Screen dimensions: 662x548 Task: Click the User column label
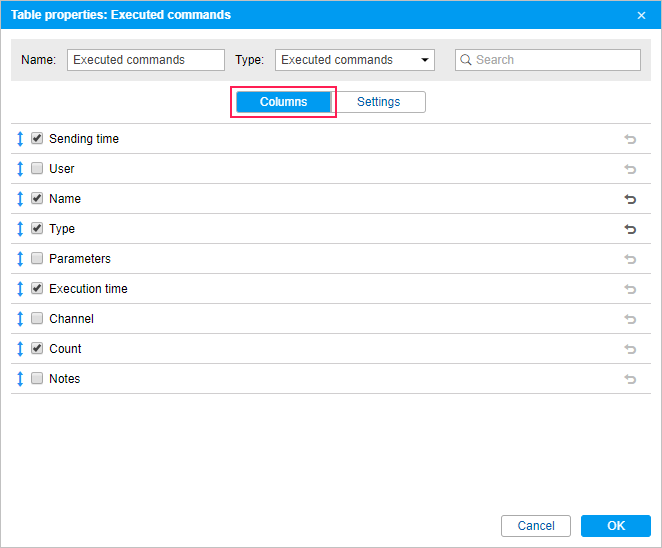pyautogui.click(x=62, y=168)
